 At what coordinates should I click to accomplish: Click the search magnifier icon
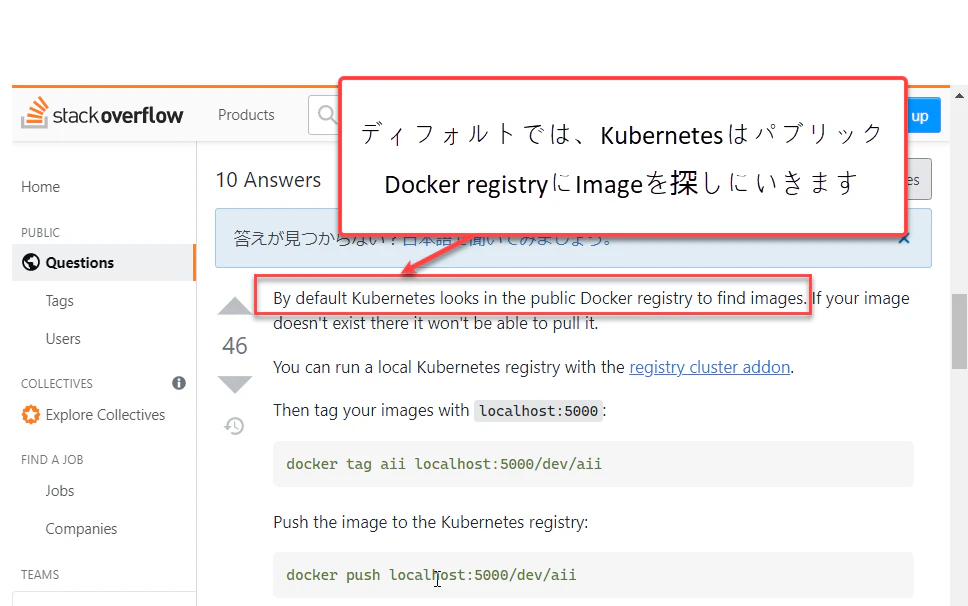[326, 115]
